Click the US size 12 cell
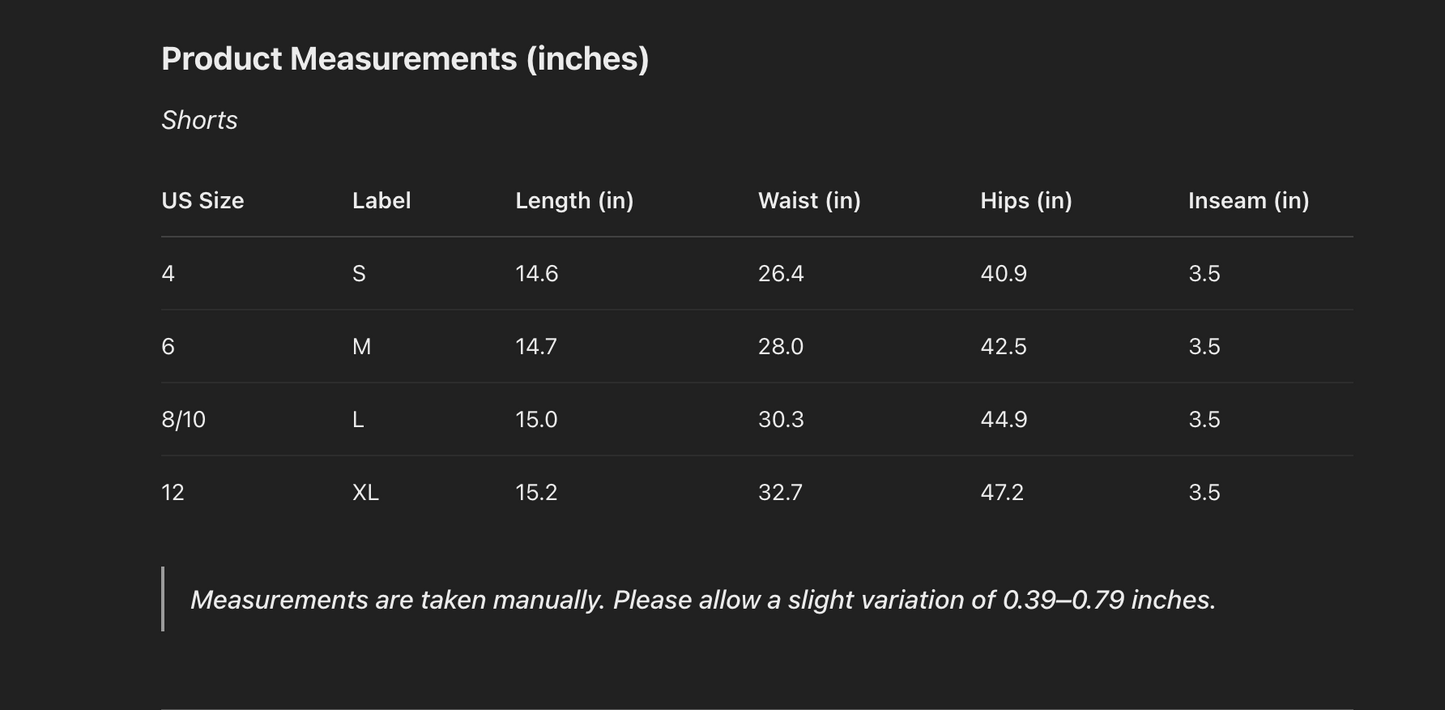This screenshot has height=710, width=1445. 173,492
